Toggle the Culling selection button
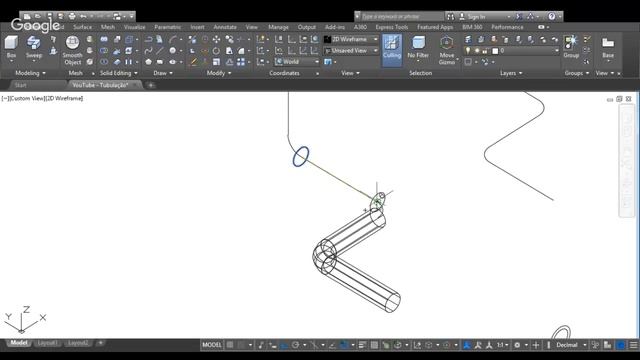 point(392,49)
